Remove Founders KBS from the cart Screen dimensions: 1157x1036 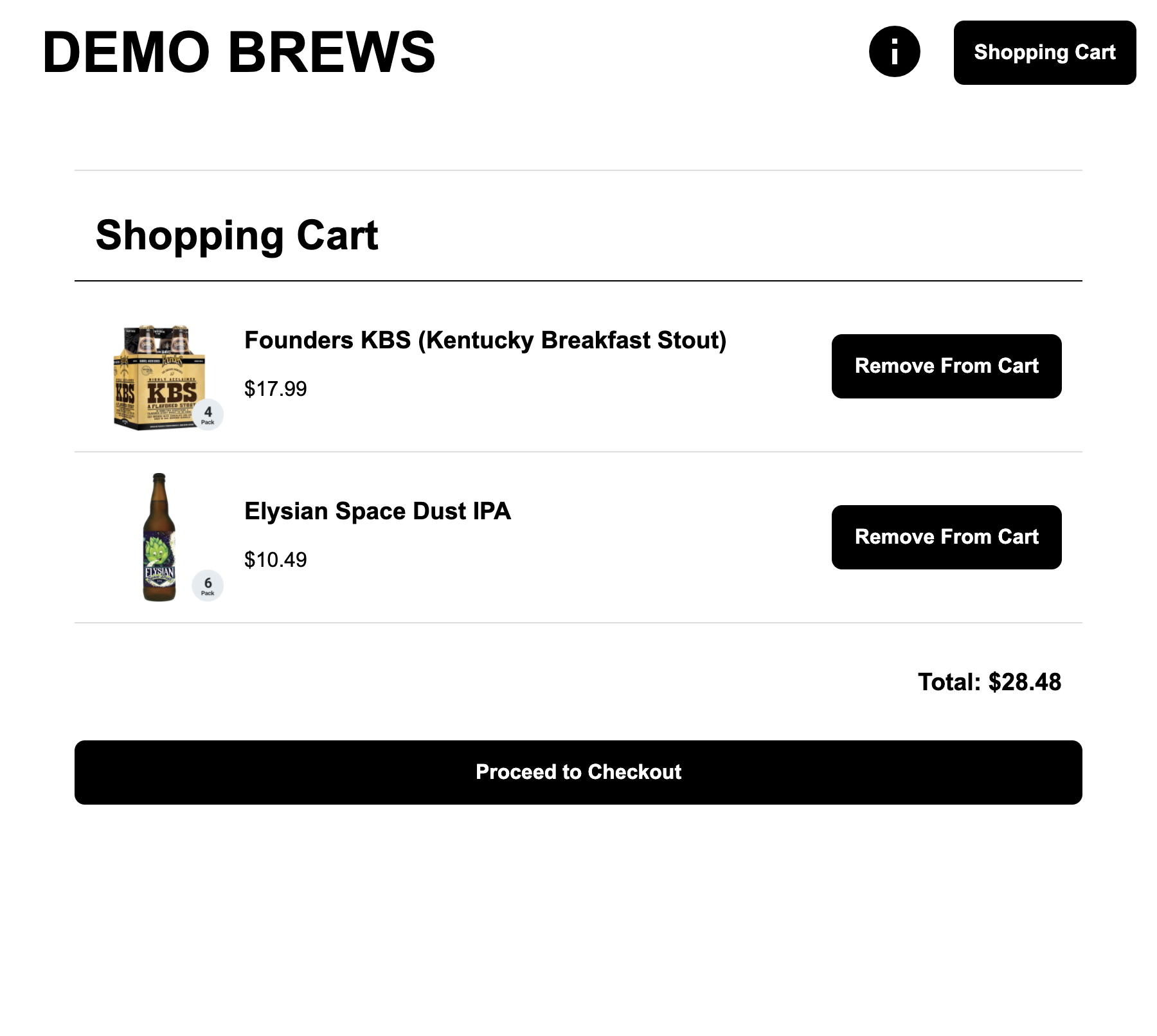click(946, 366)
